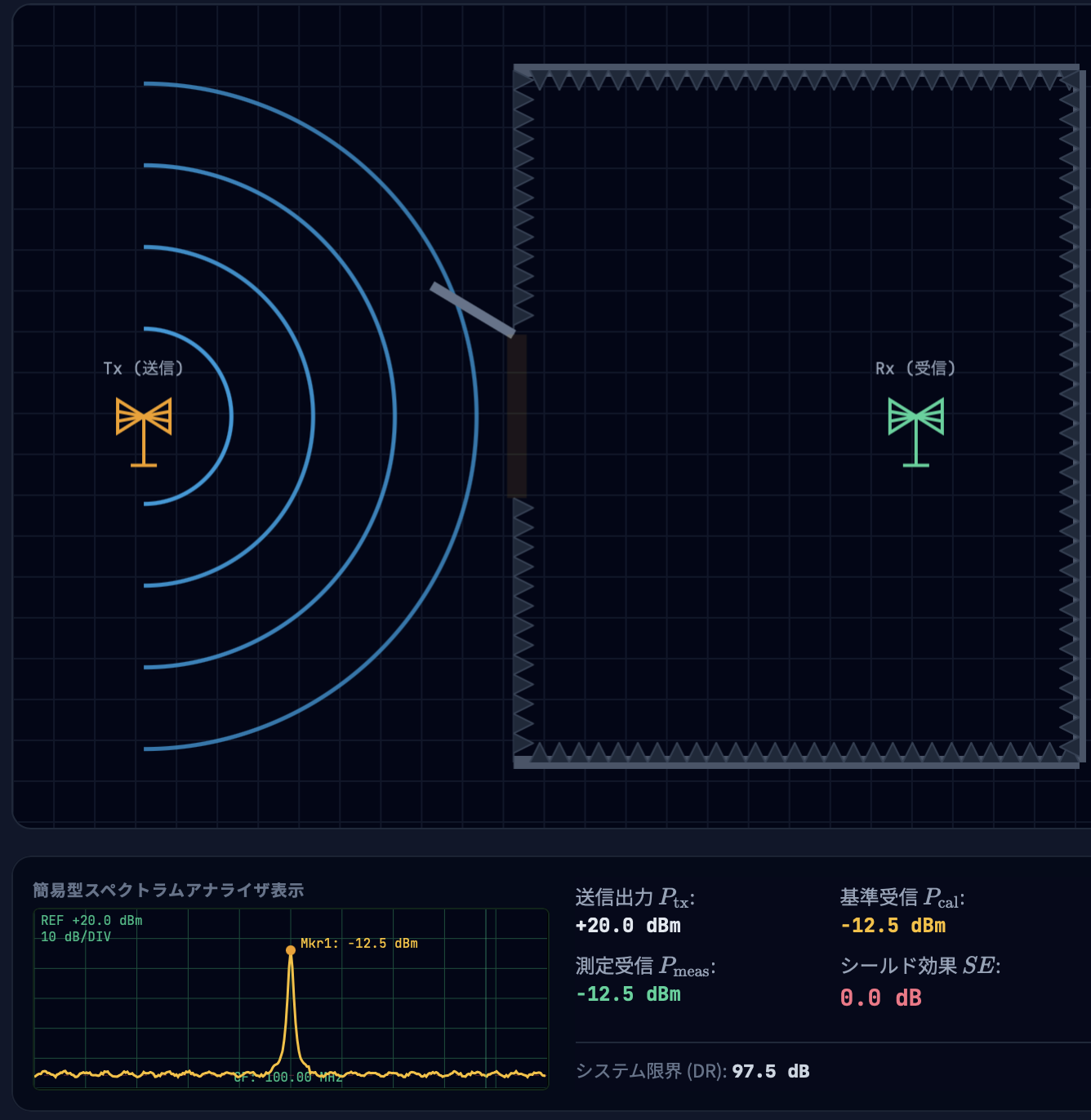The height and width of the screenshot is (1120, 1091).
Task: Click the 送信出力 Ptx label
Action: 635,898
